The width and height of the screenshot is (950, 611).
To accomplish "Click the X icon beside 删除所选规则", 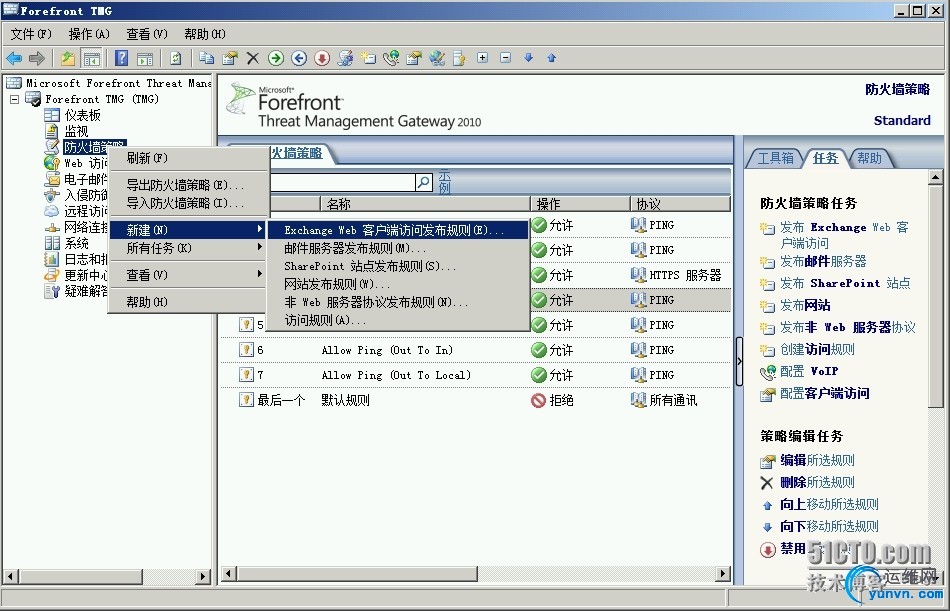I will (767, 482).
